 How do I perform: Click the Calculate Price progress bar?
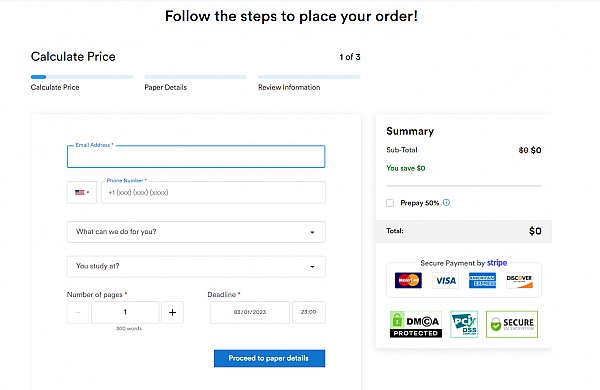tap(82, 77)
